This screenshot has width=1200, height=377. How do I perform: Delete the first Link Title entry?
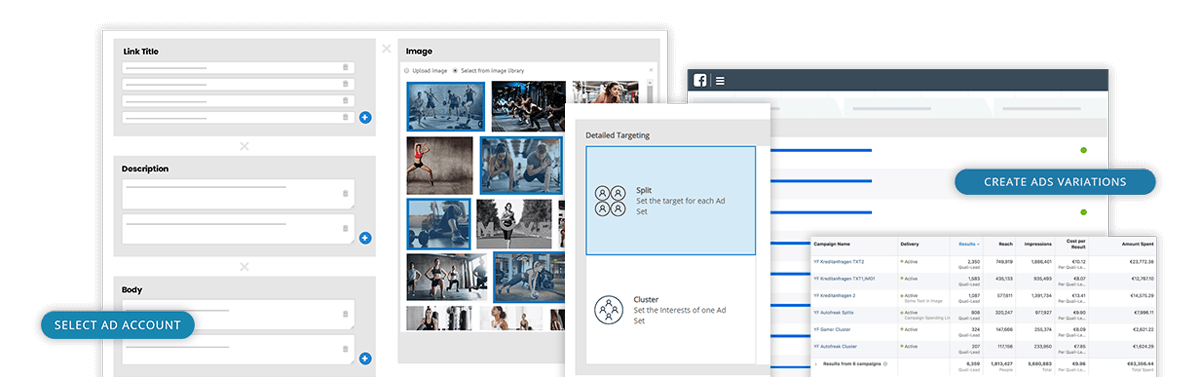point(346,68)
